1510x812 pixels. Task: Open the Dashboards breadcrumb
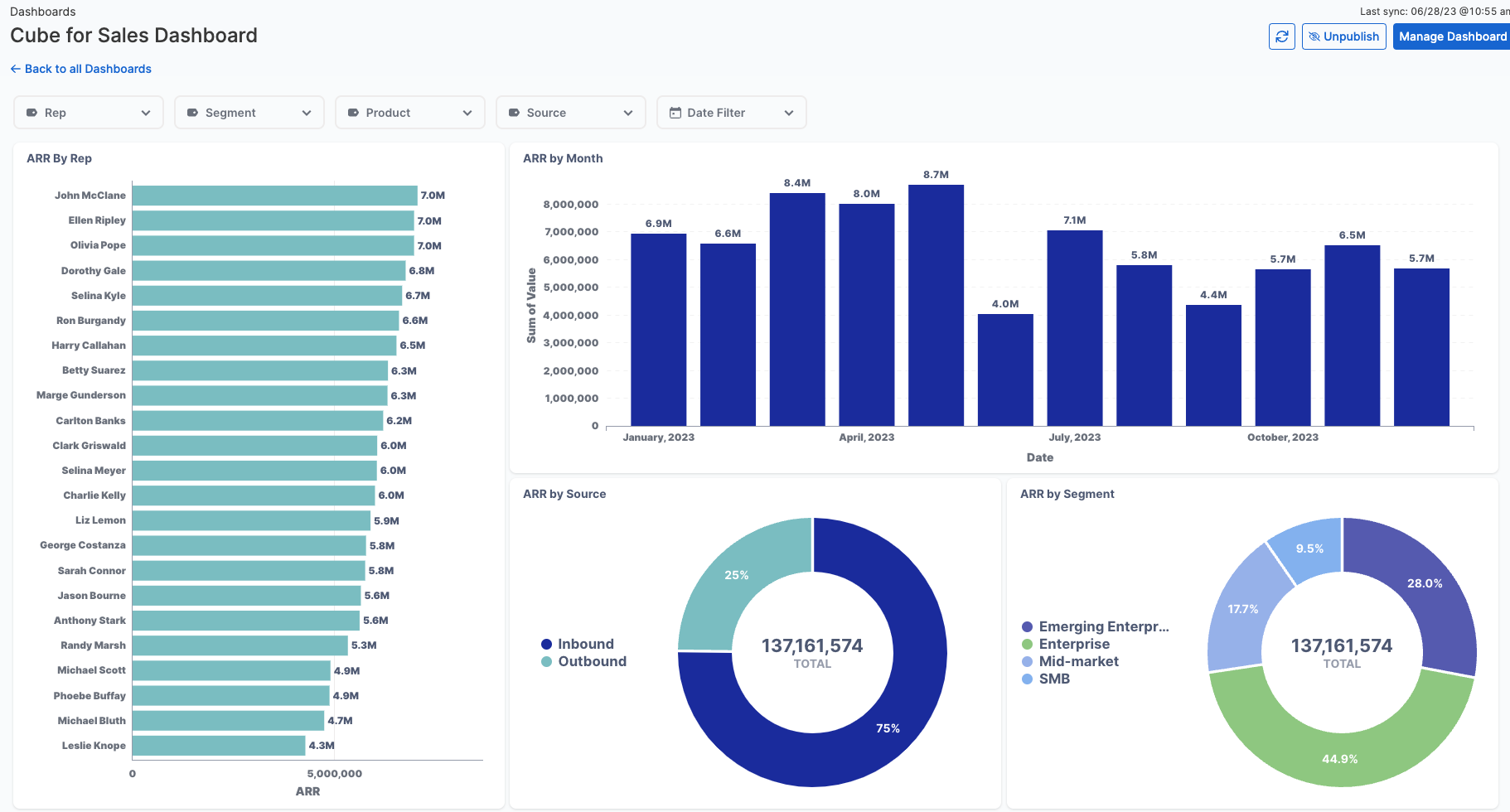pos(42,12)
